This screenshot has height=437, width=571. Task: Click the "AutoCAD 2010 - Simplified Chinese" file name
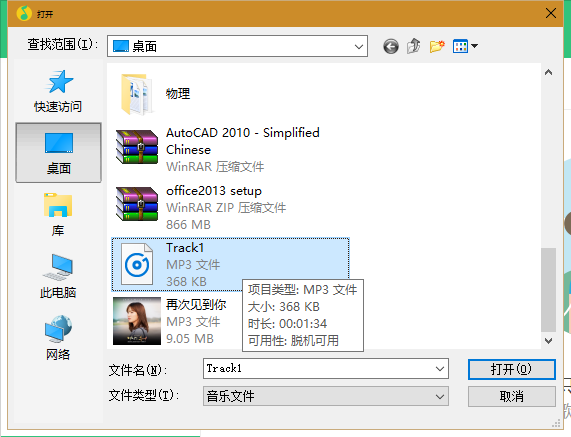pyautogui.click(x=243, y=141)
